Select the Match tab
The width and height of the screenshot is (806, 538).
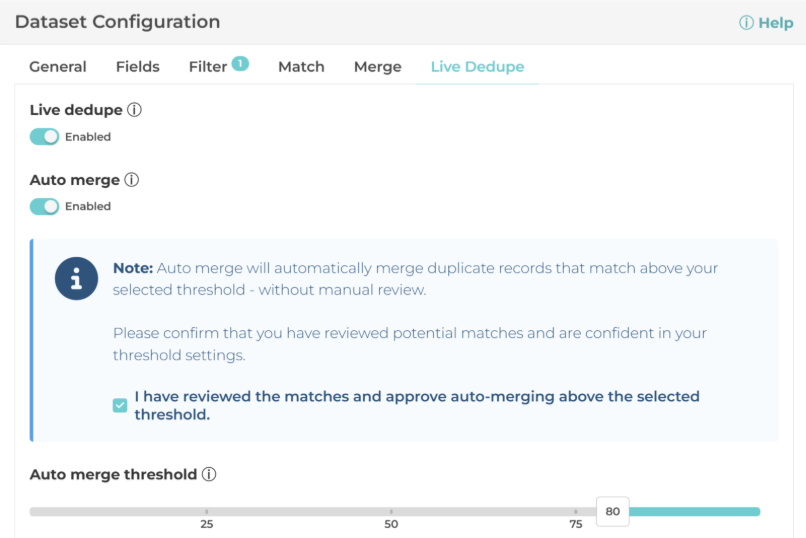[301, 67]
